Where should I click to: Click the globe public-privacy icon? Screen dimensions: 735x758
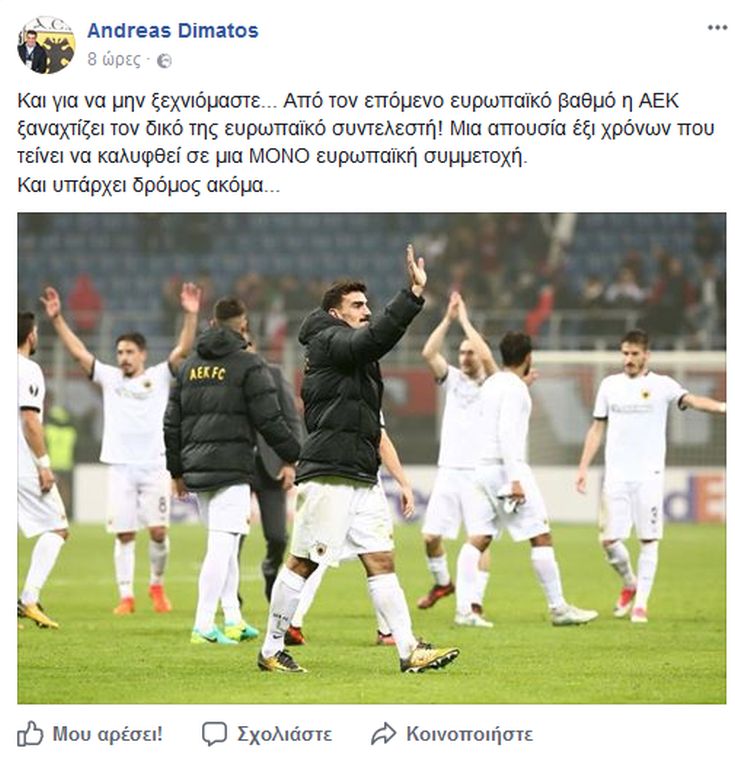tap(164, 60)
